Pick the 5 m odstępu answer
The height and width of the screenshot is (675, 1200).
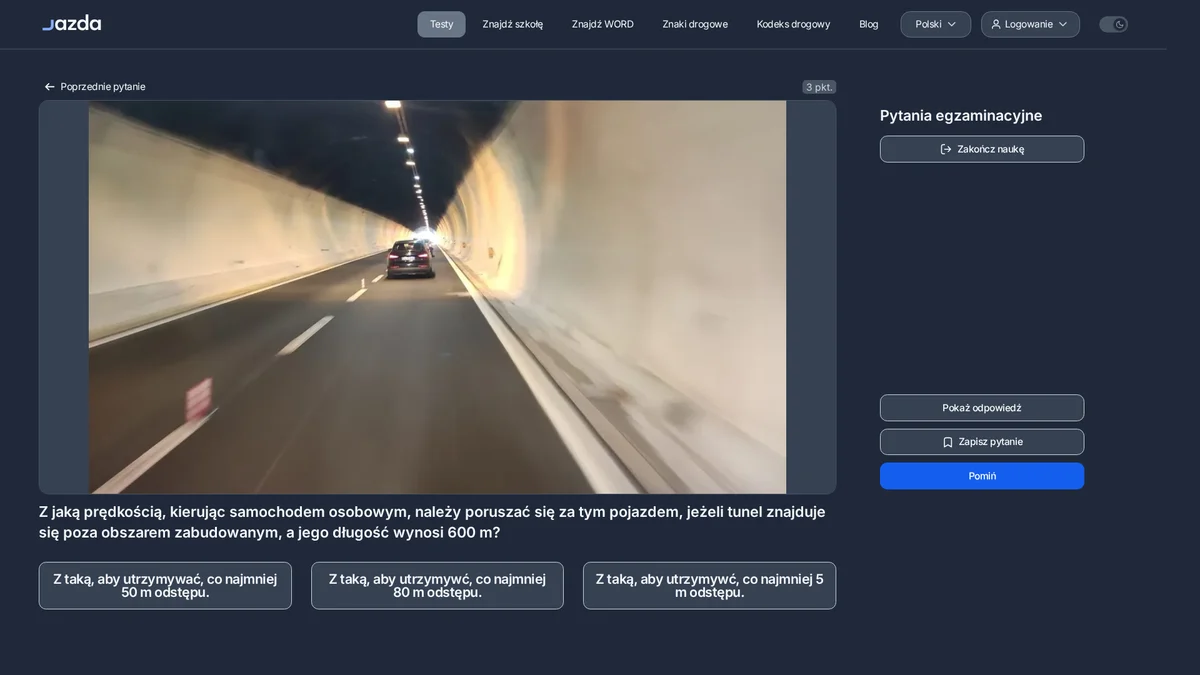(709, 586)
